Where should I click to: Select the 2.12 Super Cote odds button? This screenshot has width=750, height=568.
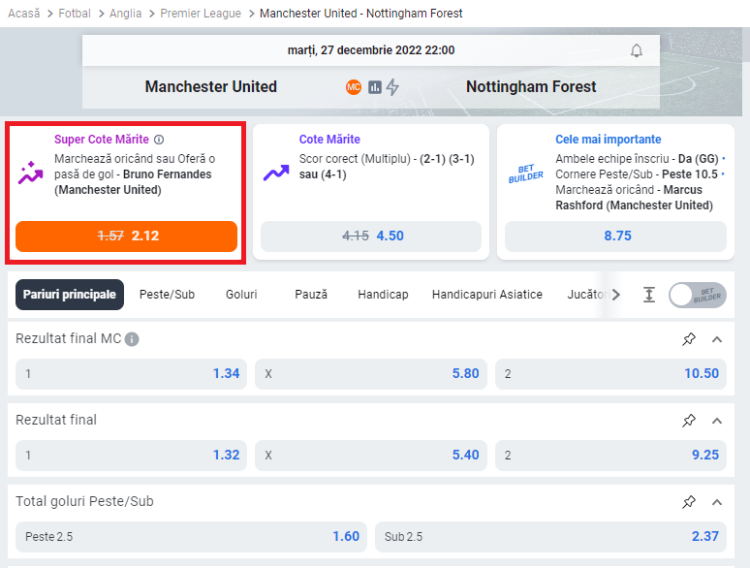point(126,236)
